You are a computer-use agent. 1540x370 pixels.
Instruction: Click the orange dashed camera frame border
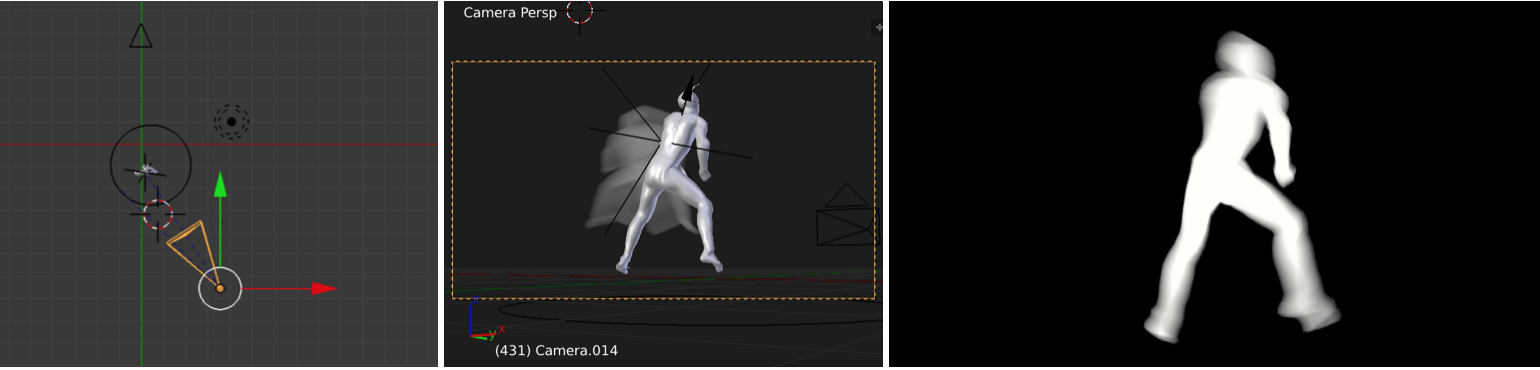click(x=663, y=62)
